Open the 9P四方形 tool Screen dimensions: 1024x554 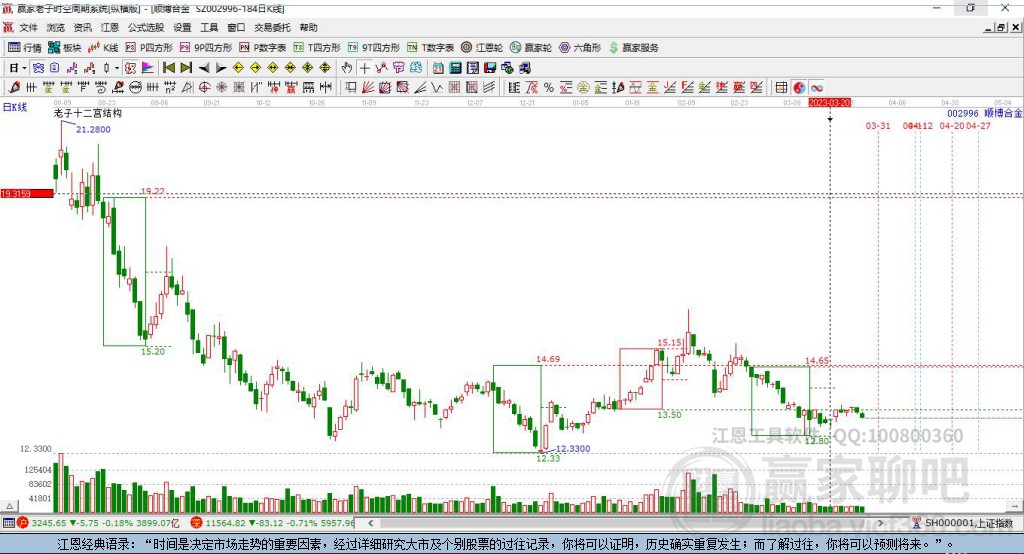pyautogui.click(x=206, y=48)
